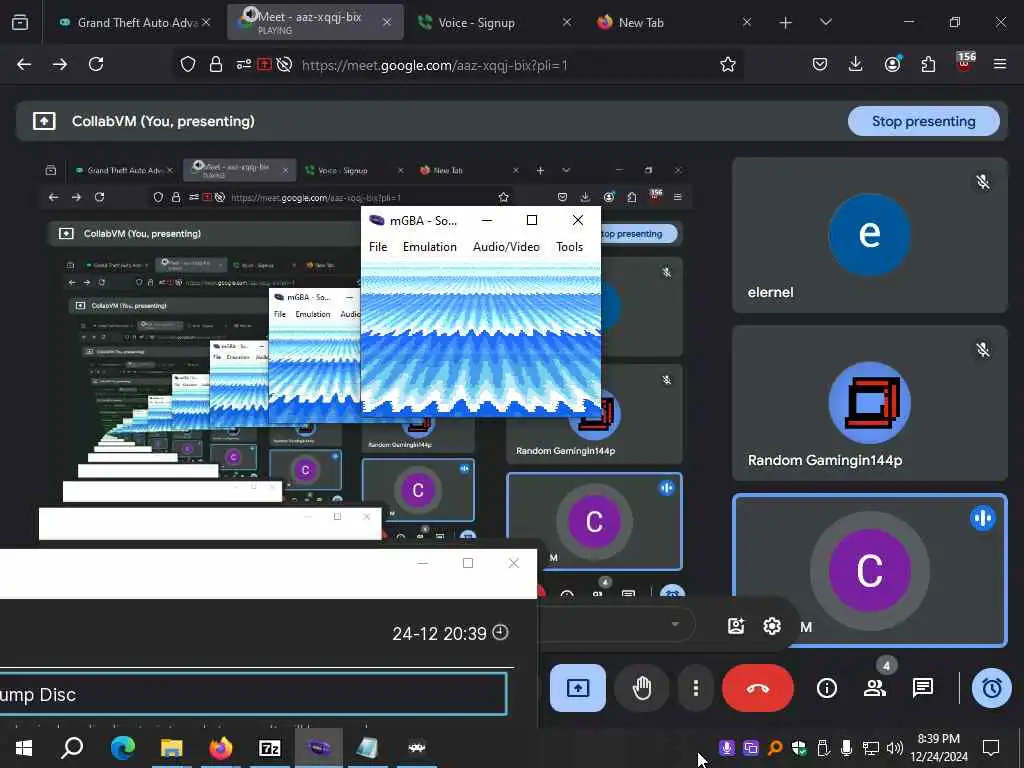The image size is (1024, 768).
Task: Go back one page in browser
Action: [x=24, y=64]
